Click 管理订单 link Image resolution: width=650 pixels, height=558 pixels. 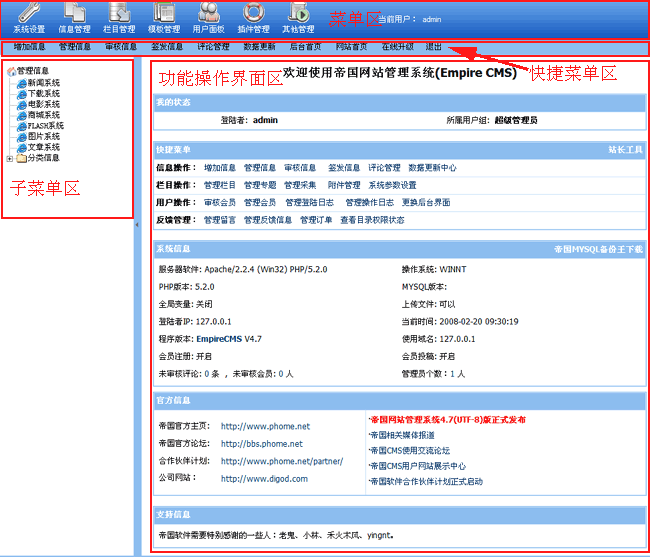[316, 221]
